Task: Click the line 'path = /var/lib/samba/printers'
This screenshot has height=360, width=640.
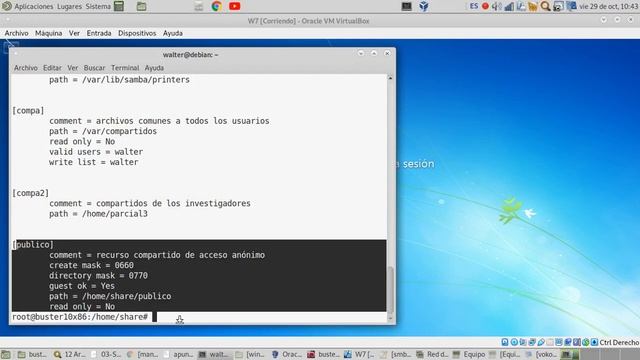Action: pyautogui.click(x=119, y=80)
